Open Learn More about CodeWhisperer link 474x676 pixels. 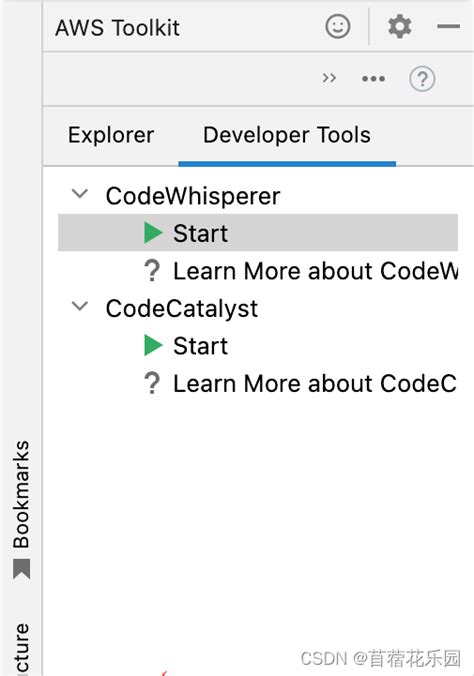coord(315,271)
